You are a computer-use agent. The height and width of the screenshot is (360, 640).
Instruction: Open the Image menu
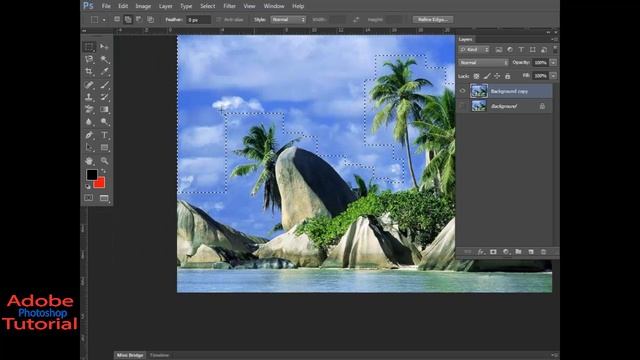(143, 6)
